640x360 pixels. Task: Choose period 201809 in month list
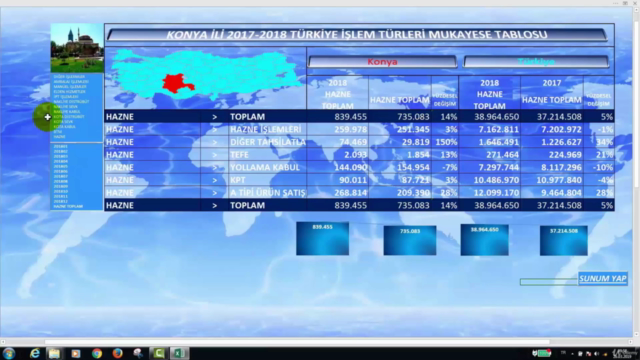(x=60, y=186)
